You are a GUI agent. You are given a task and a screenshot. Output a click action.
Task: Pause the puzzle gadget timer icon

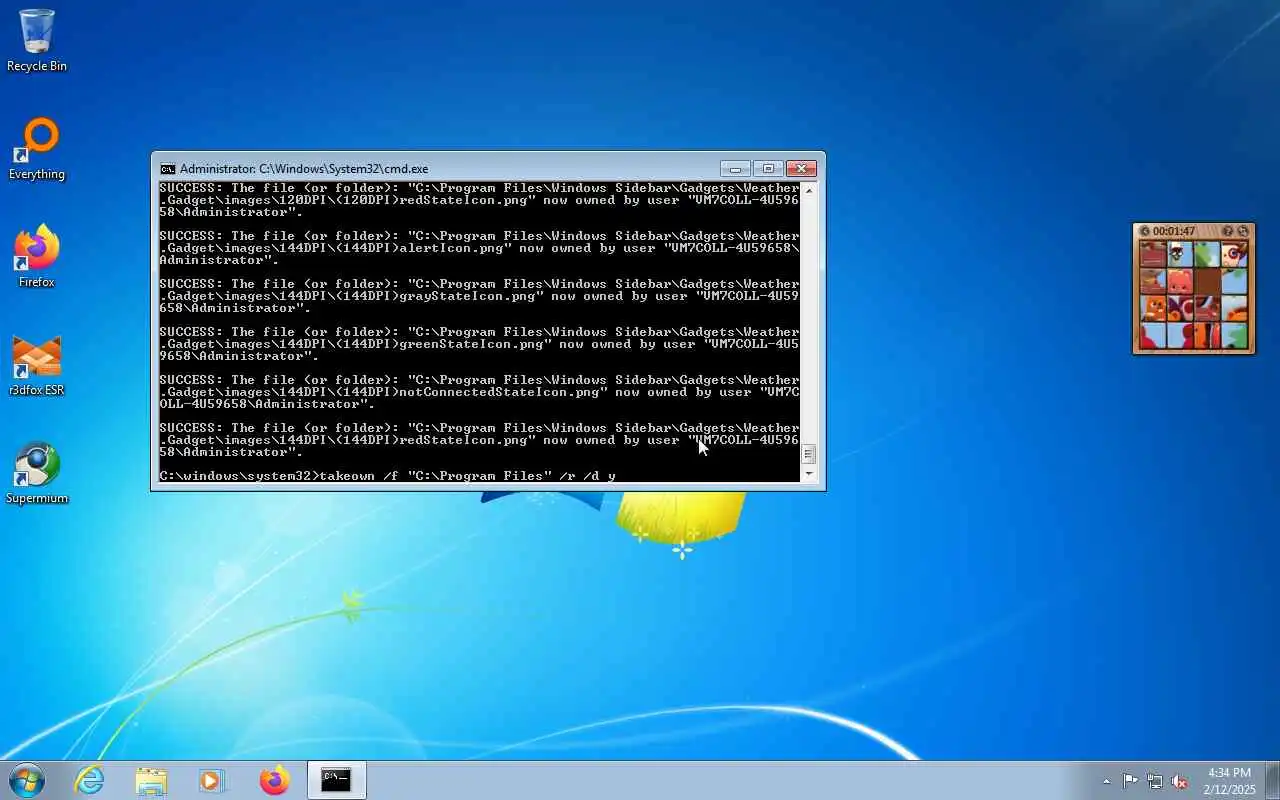point(1145,231)
